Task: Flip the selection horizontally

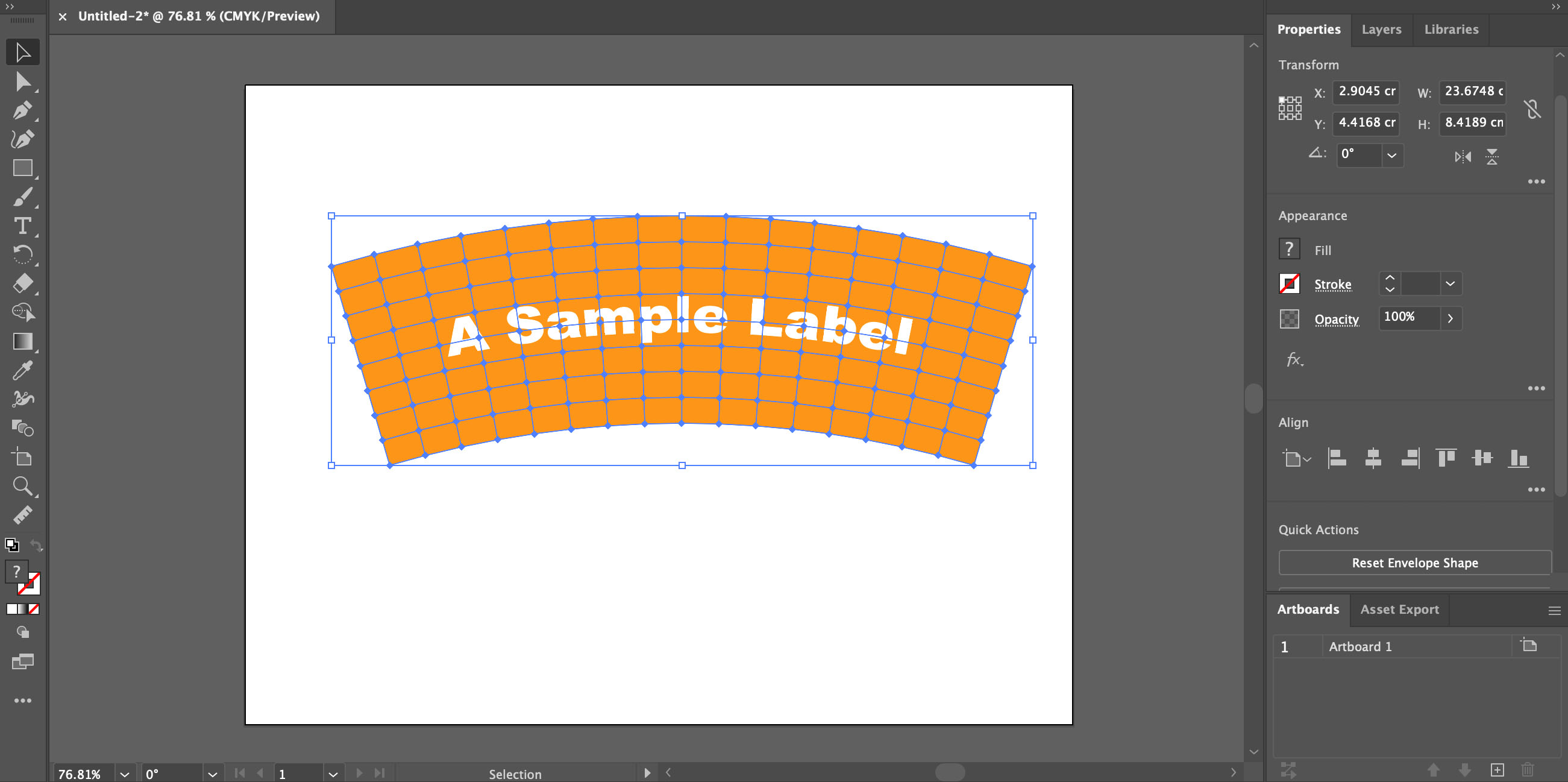Action: click(x=1463, y=157)
